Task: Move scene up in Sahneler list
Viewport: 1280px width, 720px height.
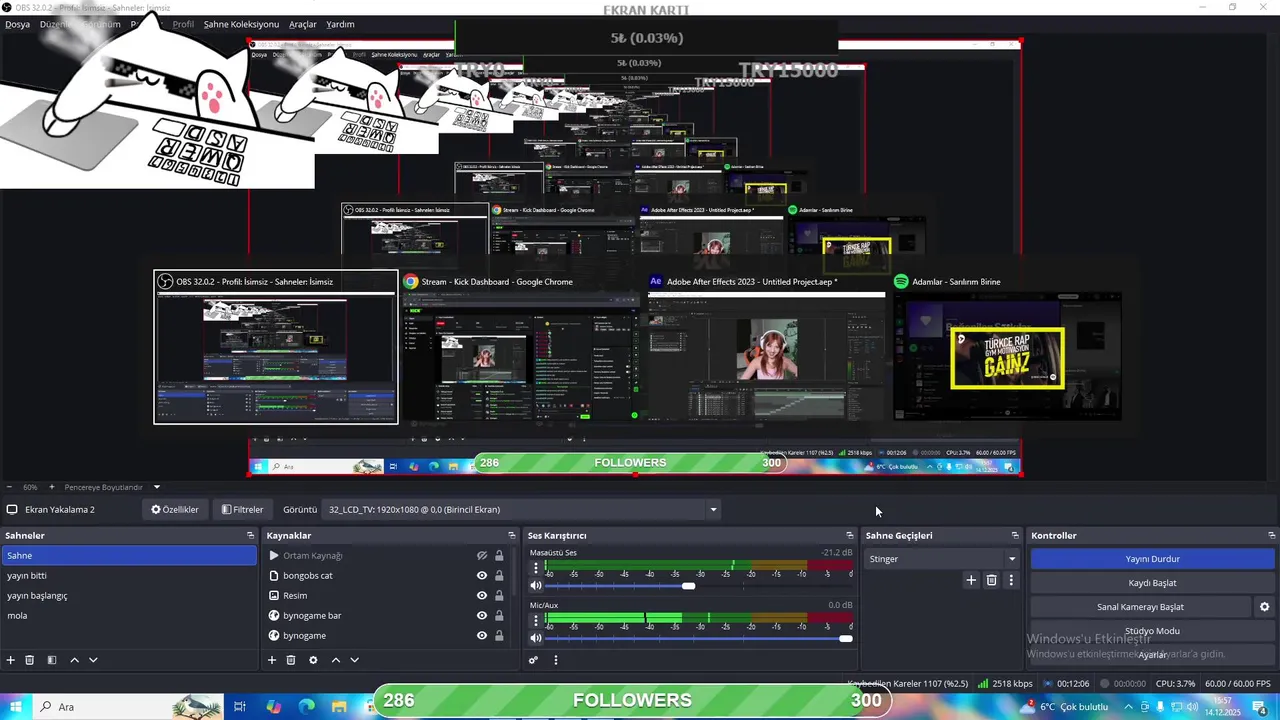Action: tap(74, 660)
